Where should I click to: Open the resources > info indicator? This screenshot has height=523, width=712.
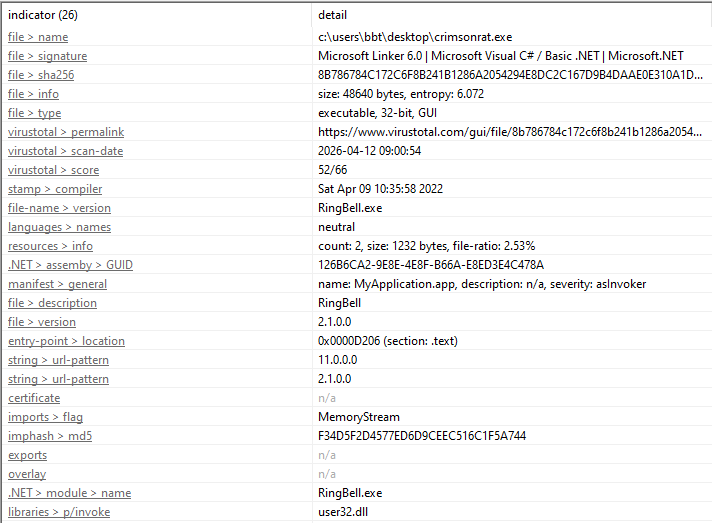50,246
